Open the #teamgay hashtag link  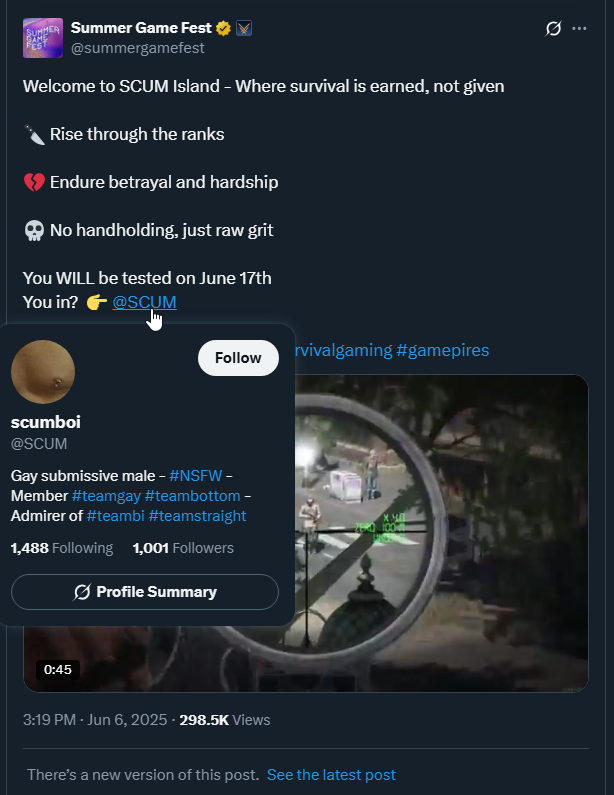click(106, 496)
